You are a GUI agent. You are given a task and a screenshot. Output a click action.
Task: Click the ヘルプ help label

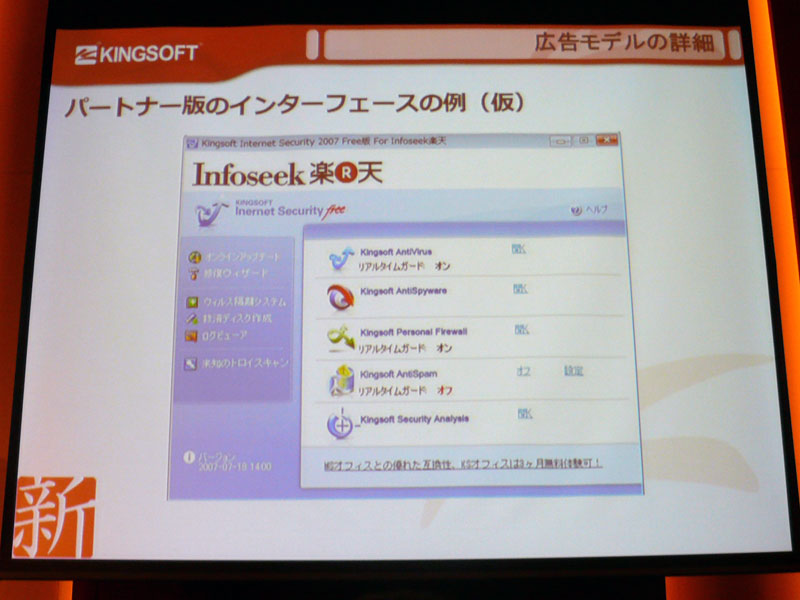click(596, 210)
